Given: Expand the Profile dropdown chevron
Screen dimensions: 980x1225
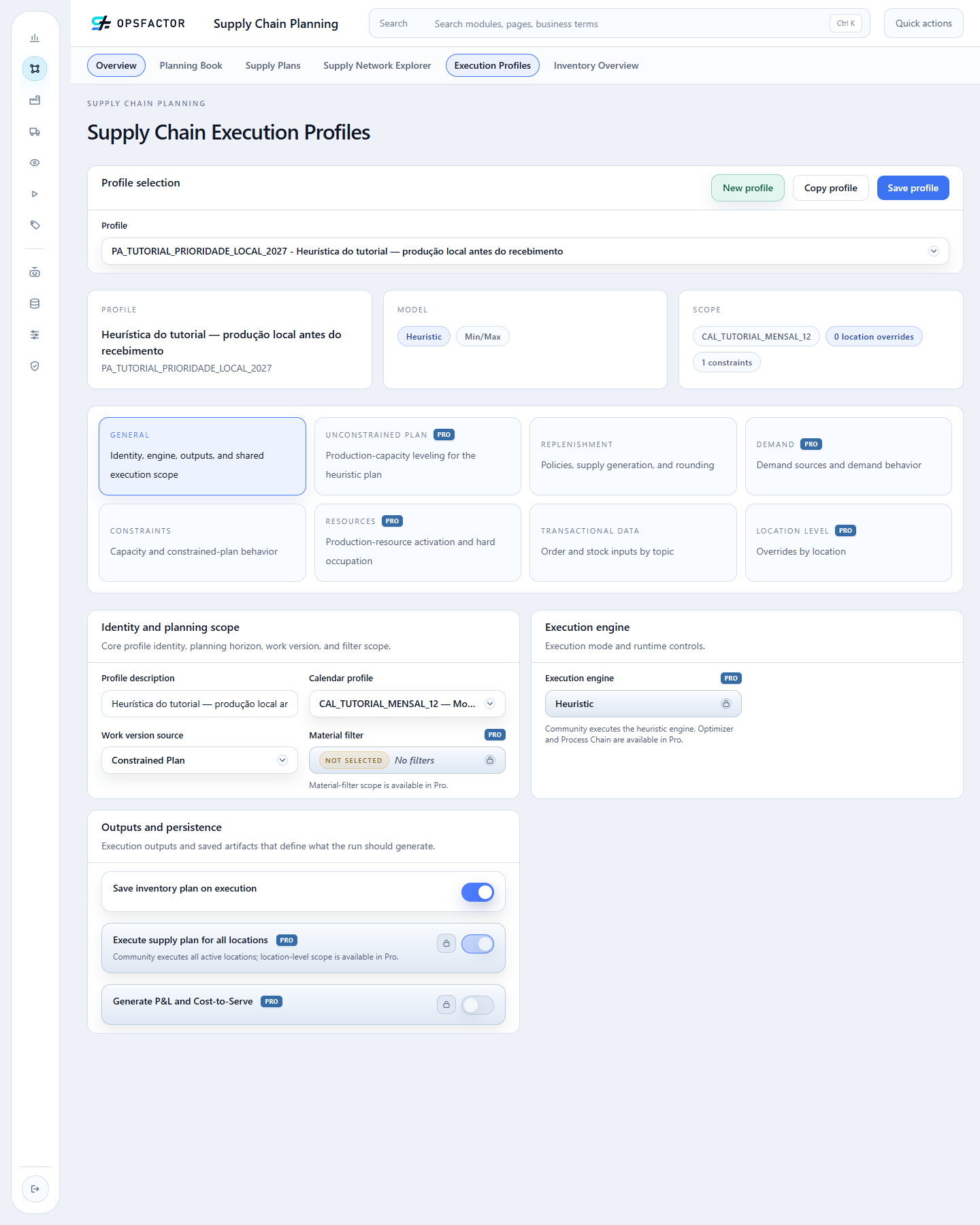Looking at the screenshot, I should click(x=934, y=251).
